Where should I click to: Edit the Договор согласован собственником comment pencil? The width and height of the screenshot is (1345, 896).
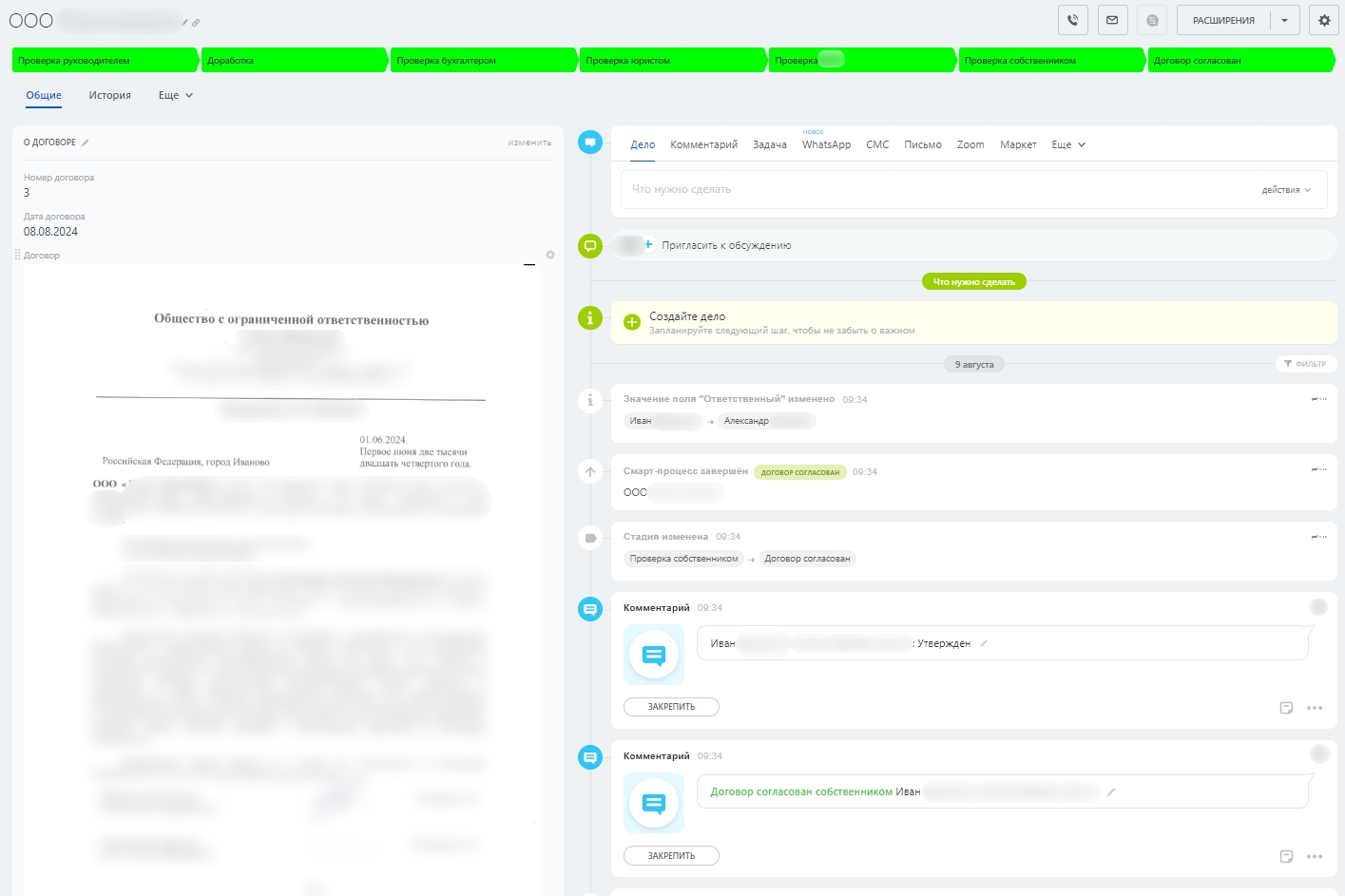(1110, 791)
